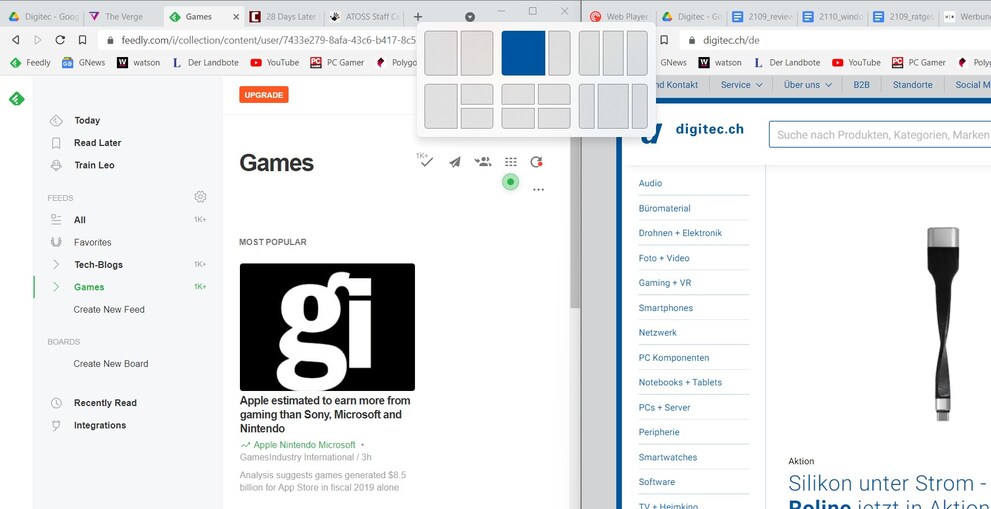Switch to the 2110_windo tab
991x509 pixels.
[x=833, y=17]
